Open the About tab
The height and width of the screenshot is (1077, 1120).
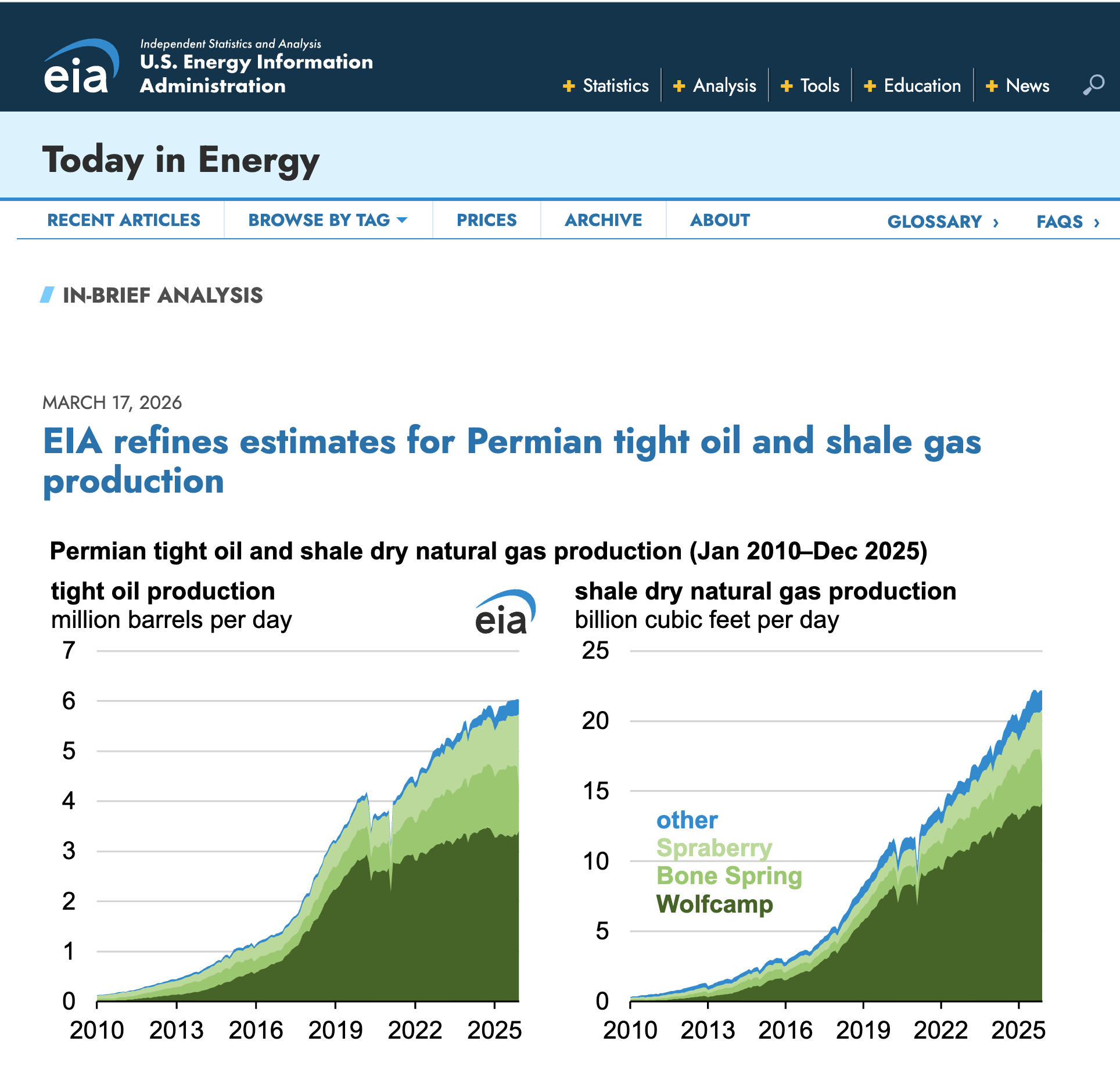tap(720, 220)
